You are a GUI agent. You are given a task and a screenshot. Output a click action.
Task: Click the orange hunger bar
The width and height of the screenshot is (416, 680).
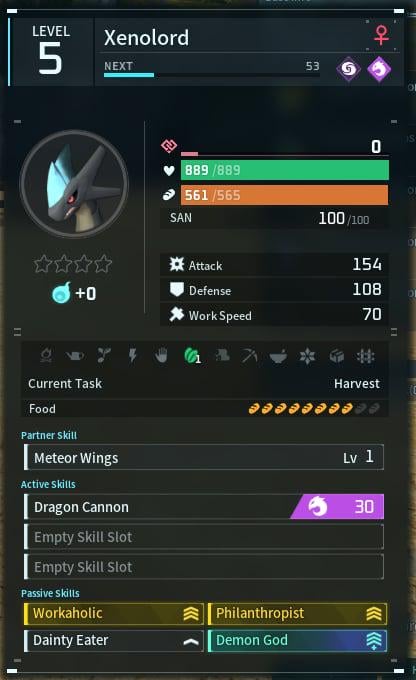pos(285,195)
